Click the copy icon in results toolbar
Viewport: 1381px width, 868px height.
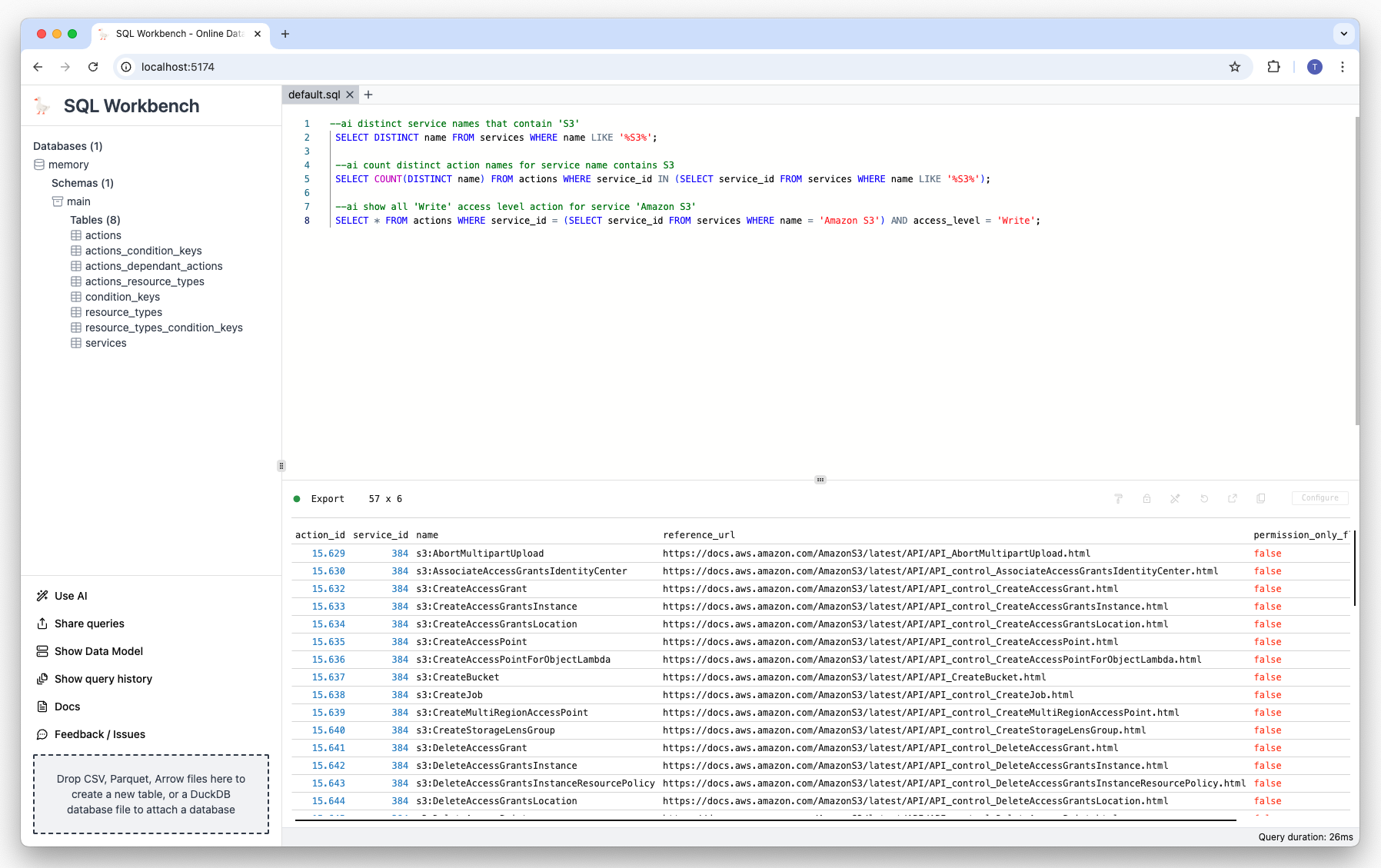pyautogui.click(x=1261, y=498)
